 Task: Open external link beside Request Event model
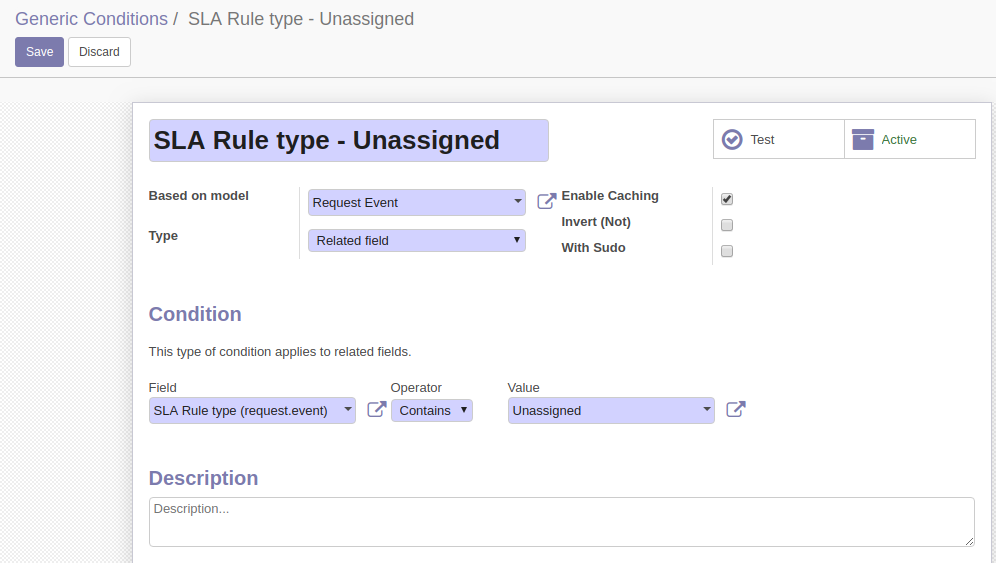(x=546, y=201)
